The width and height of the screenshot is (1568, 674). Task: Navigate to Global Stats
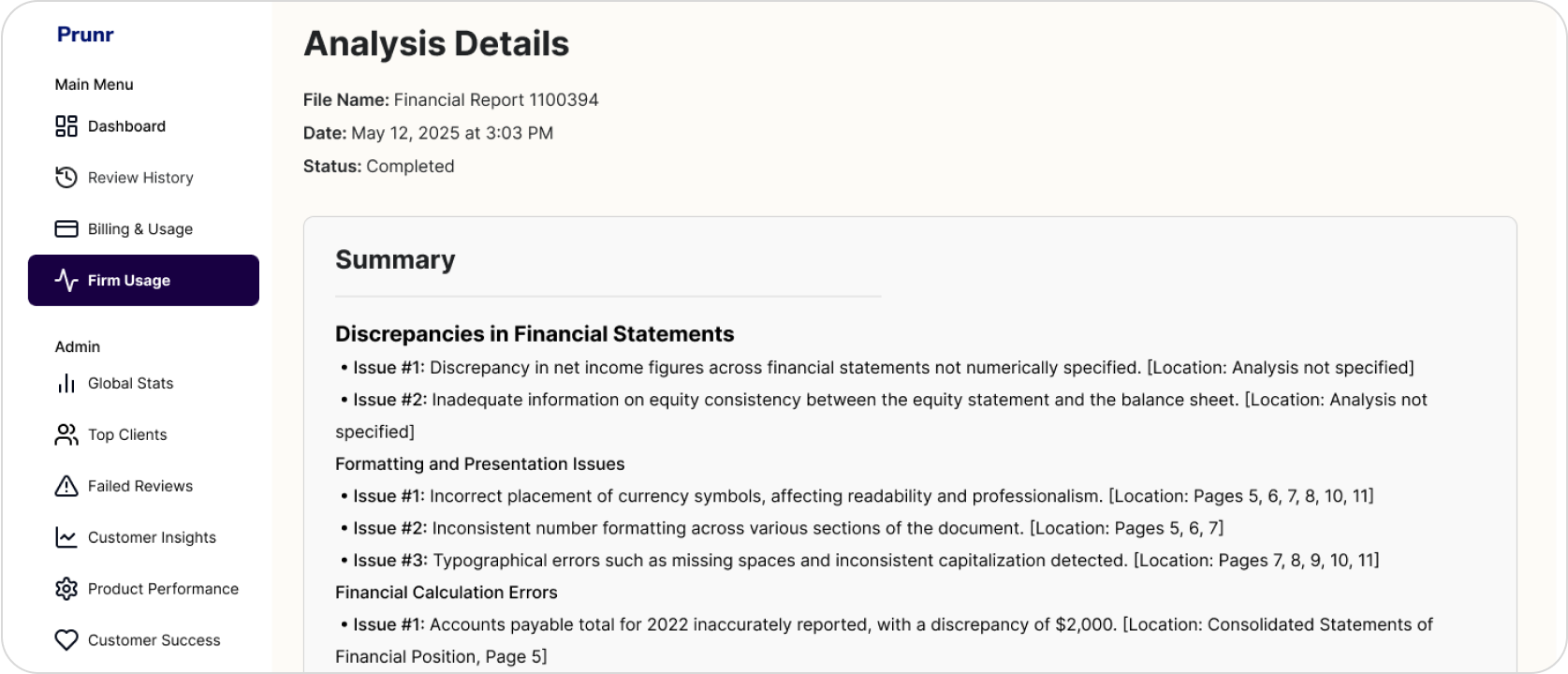tap(130, 384)
